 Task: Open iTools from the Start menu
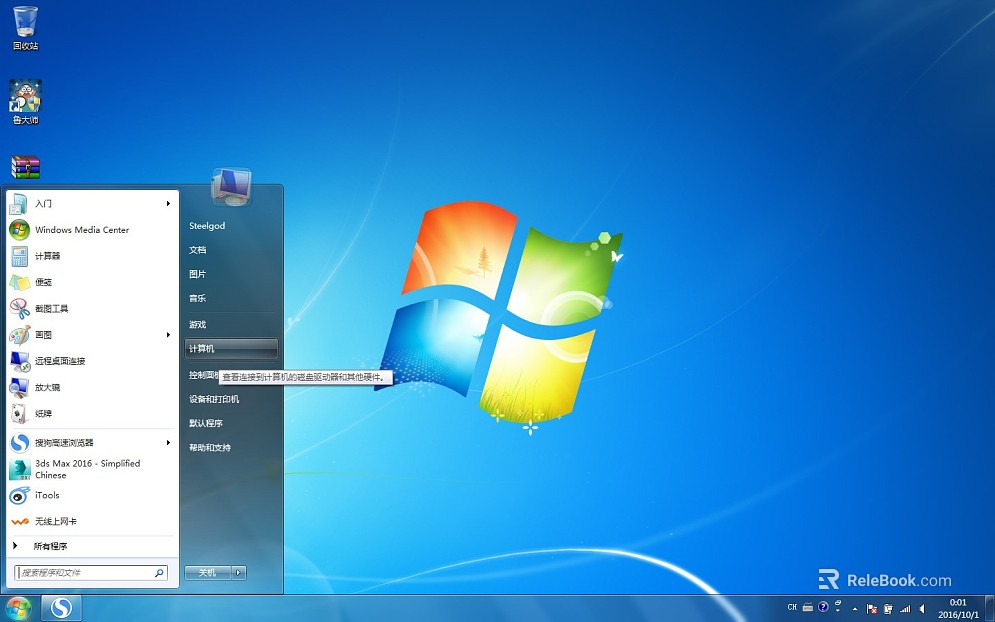[x=92, y=495]
